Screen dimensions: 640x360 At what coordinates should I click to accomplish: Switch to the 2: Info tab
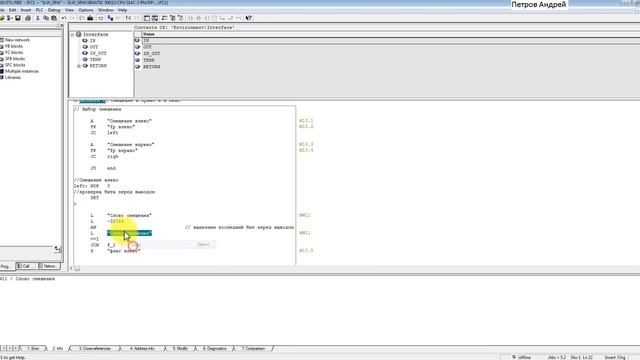click(58, 349)
